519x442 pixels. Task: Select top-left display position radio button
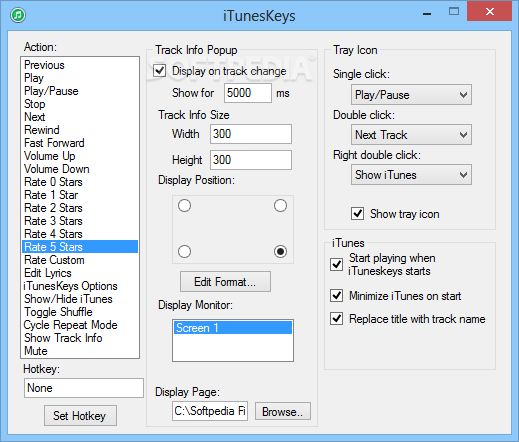184,206
